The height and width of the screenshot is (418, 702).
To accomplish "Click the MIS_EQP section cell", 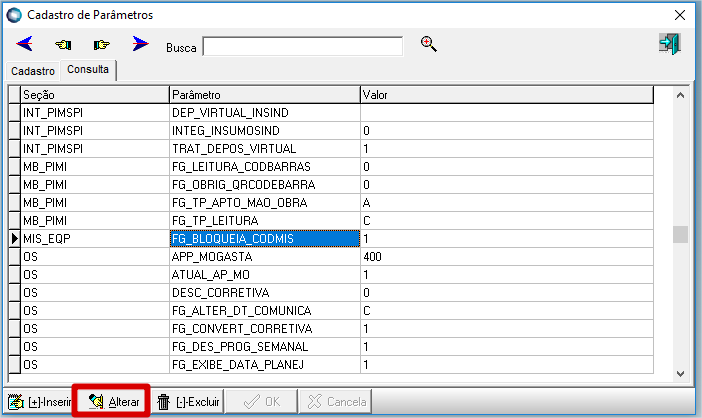I will (95, 239).
